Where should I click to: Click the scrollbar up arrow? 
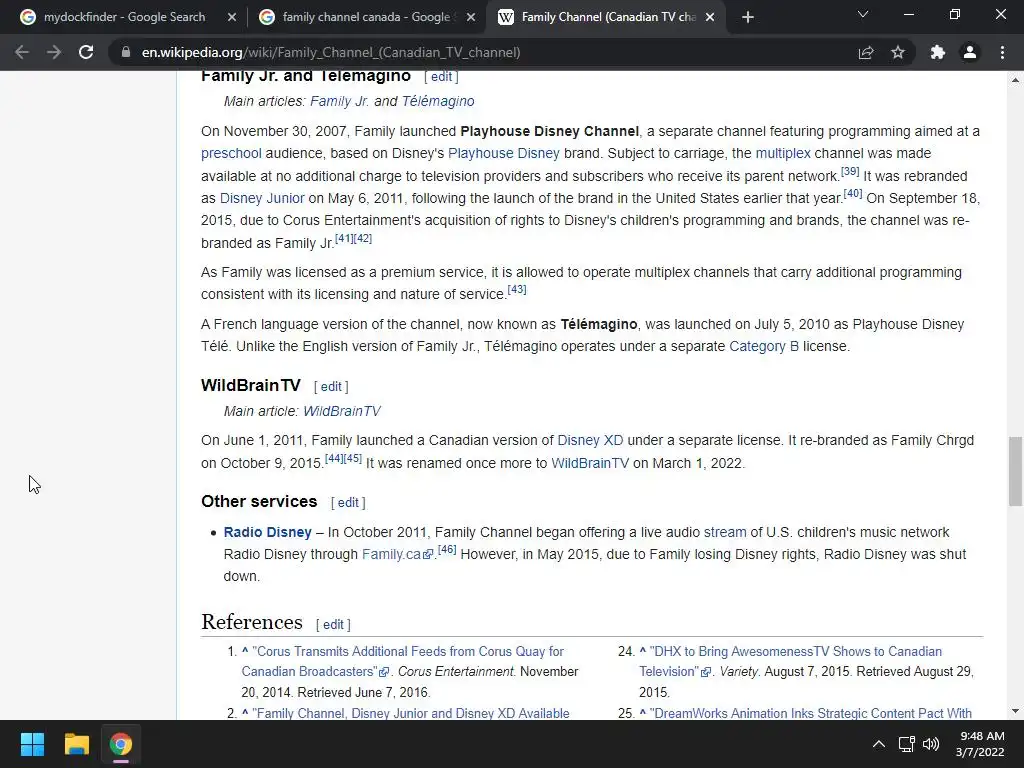click(1015, 80)
